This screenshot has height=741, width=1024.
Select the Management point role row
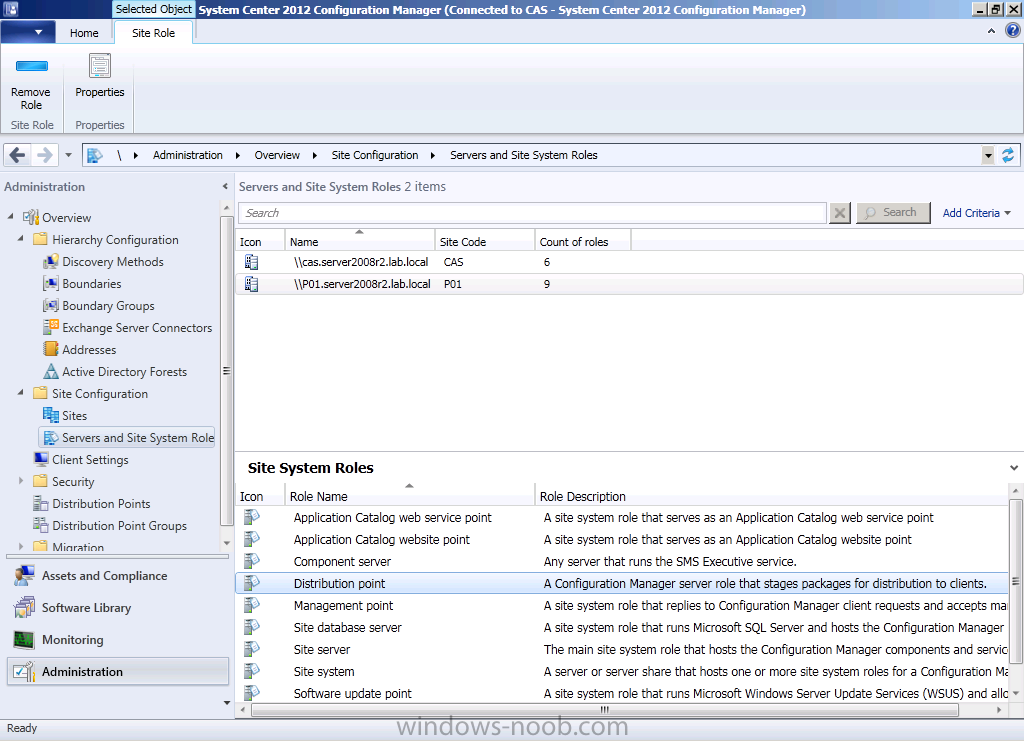[x=622, y=605]
